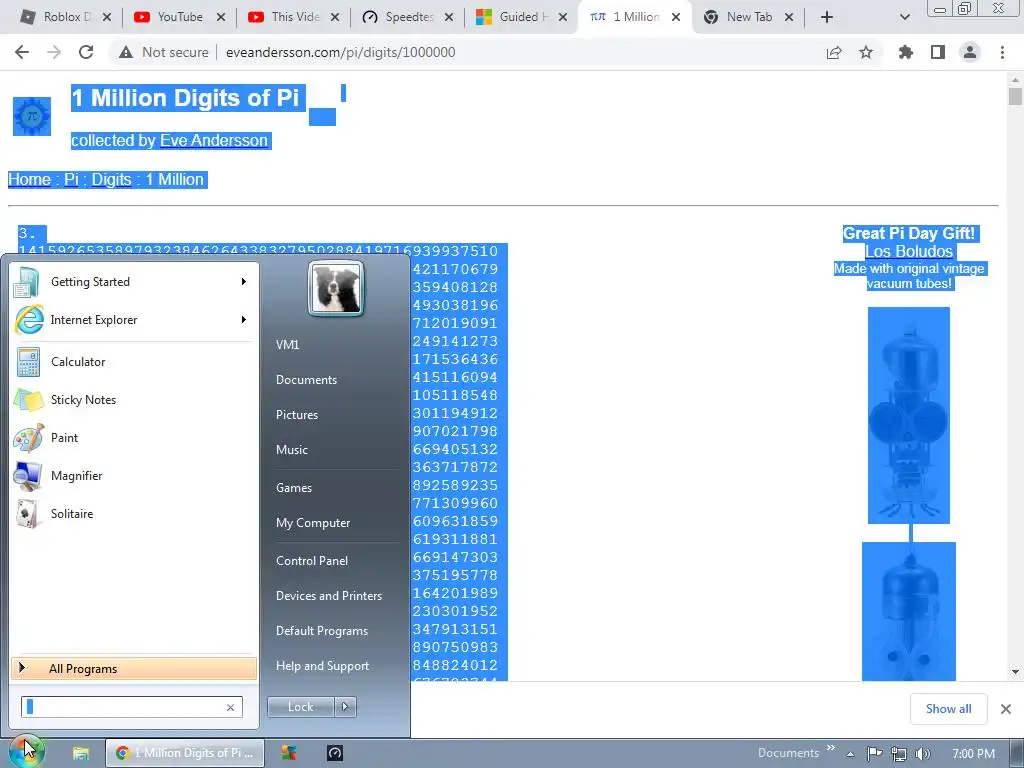Expand Internet Explorer jump list arrow
The width and height of the screenshot is (1024, 768).
point(244,319)
